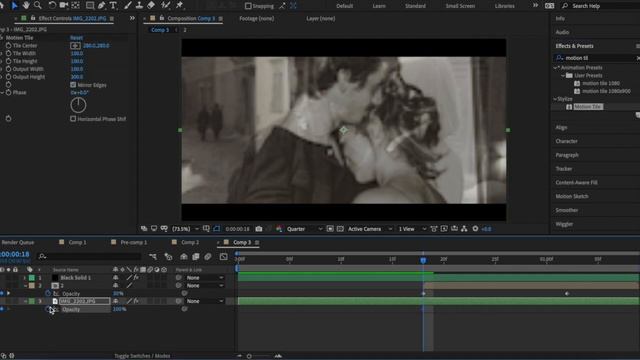
Task: Select the Hand tool
Action: pos(26,5)
